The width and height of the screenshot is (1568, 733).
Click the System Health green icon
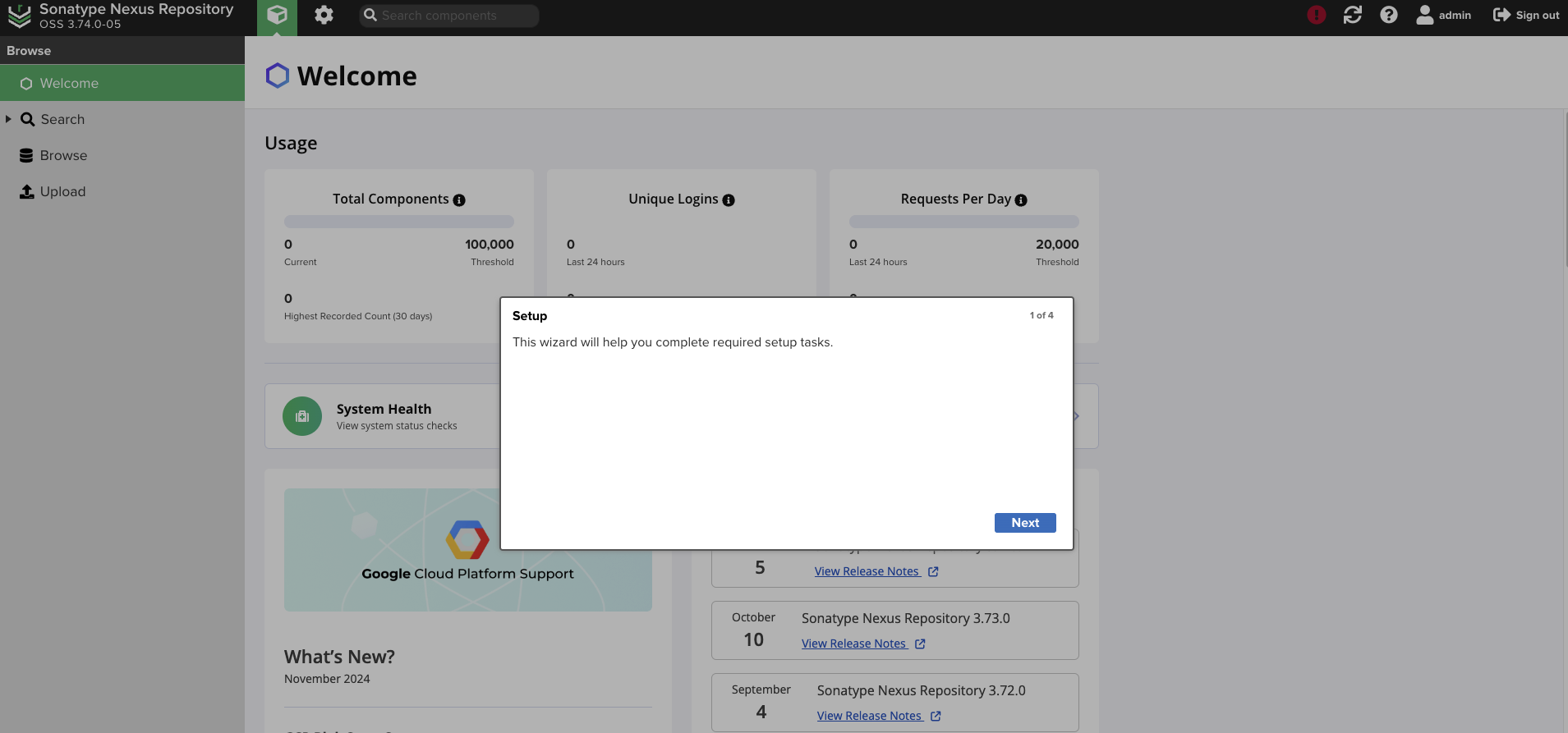tap(302, 416)
